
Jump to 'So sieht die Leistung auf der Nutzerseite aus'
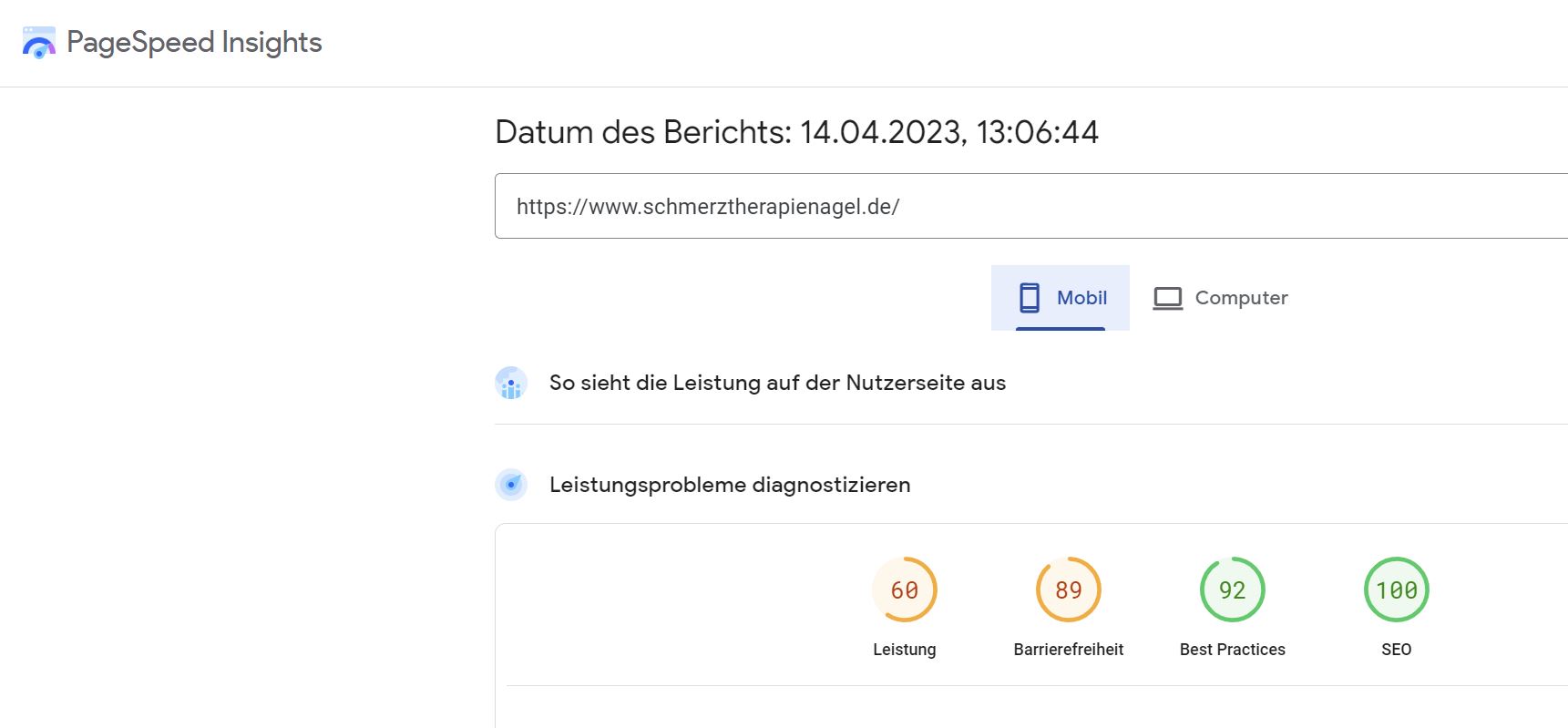[777, 383]
